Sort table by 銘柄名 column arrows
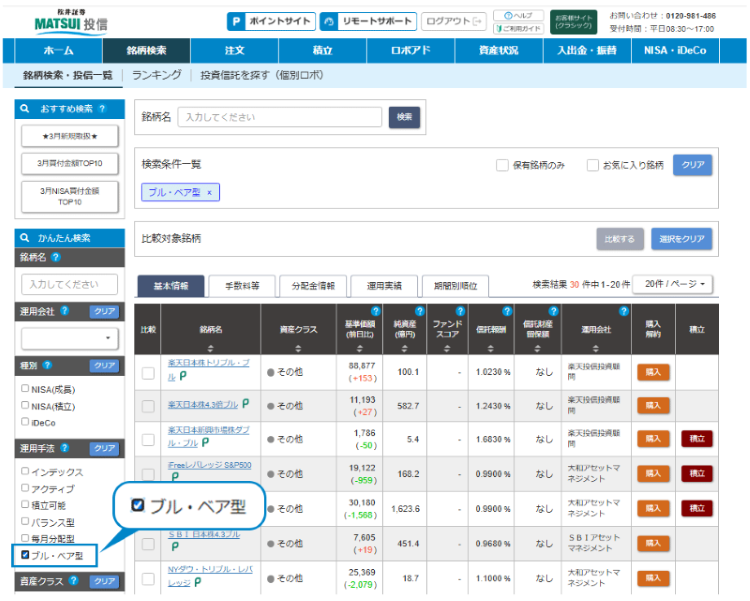 click(x=210, y=348)
